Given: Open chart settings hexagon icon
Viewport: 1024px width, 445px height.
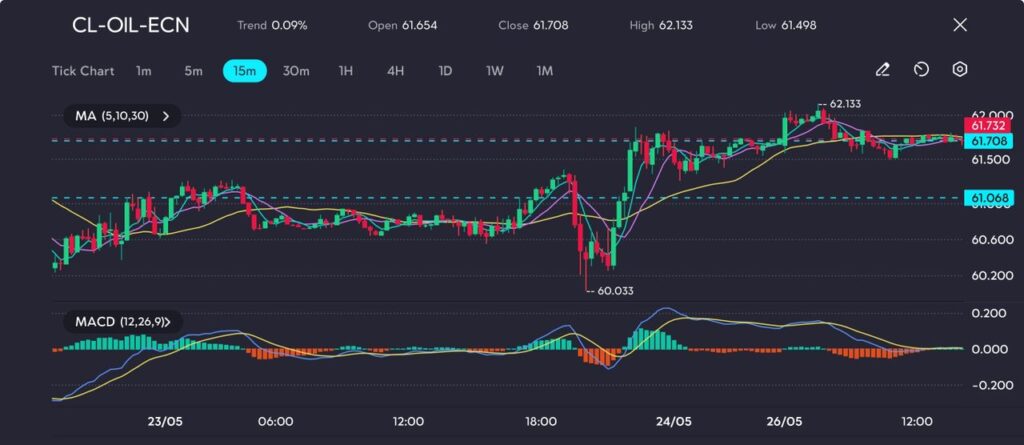Looking at the screenshot, I should point(959,70).
